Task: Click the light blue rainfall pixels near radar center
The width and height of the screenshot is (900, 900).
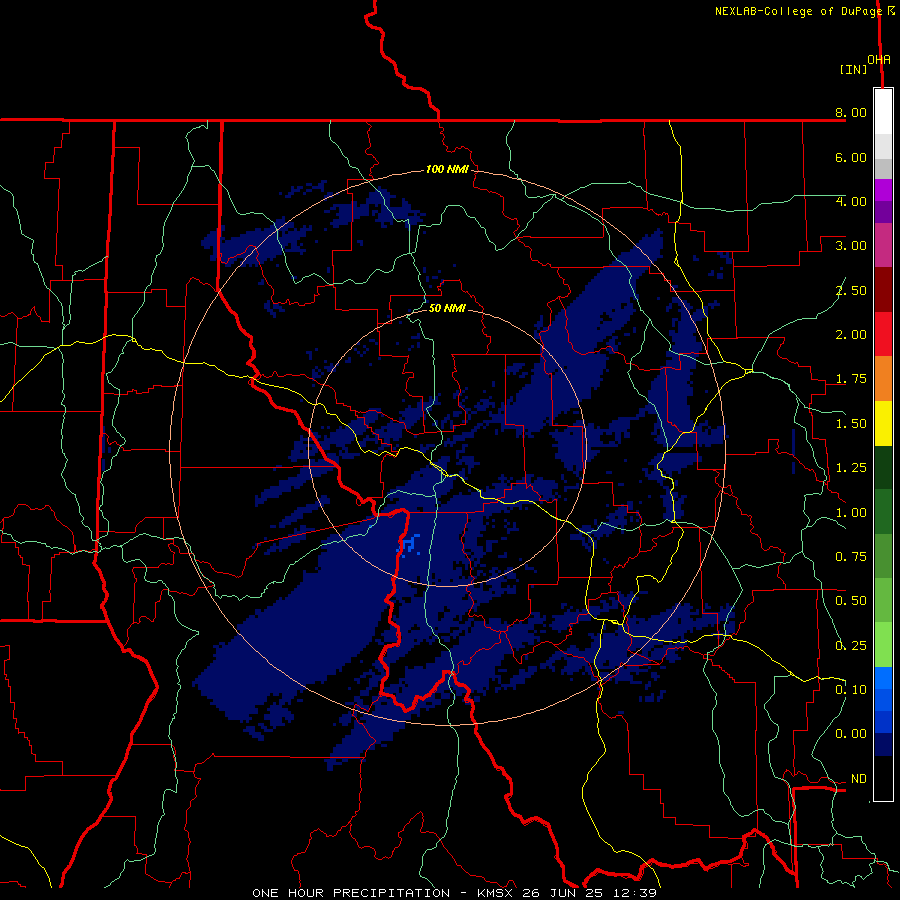Action: pos(409,544)
